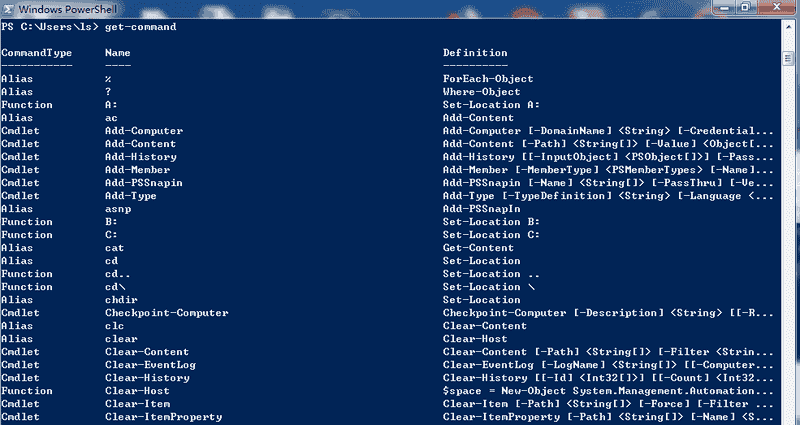Click the PowerShell icon in the title bar
800x425 pixels.
tap(8, 9)
